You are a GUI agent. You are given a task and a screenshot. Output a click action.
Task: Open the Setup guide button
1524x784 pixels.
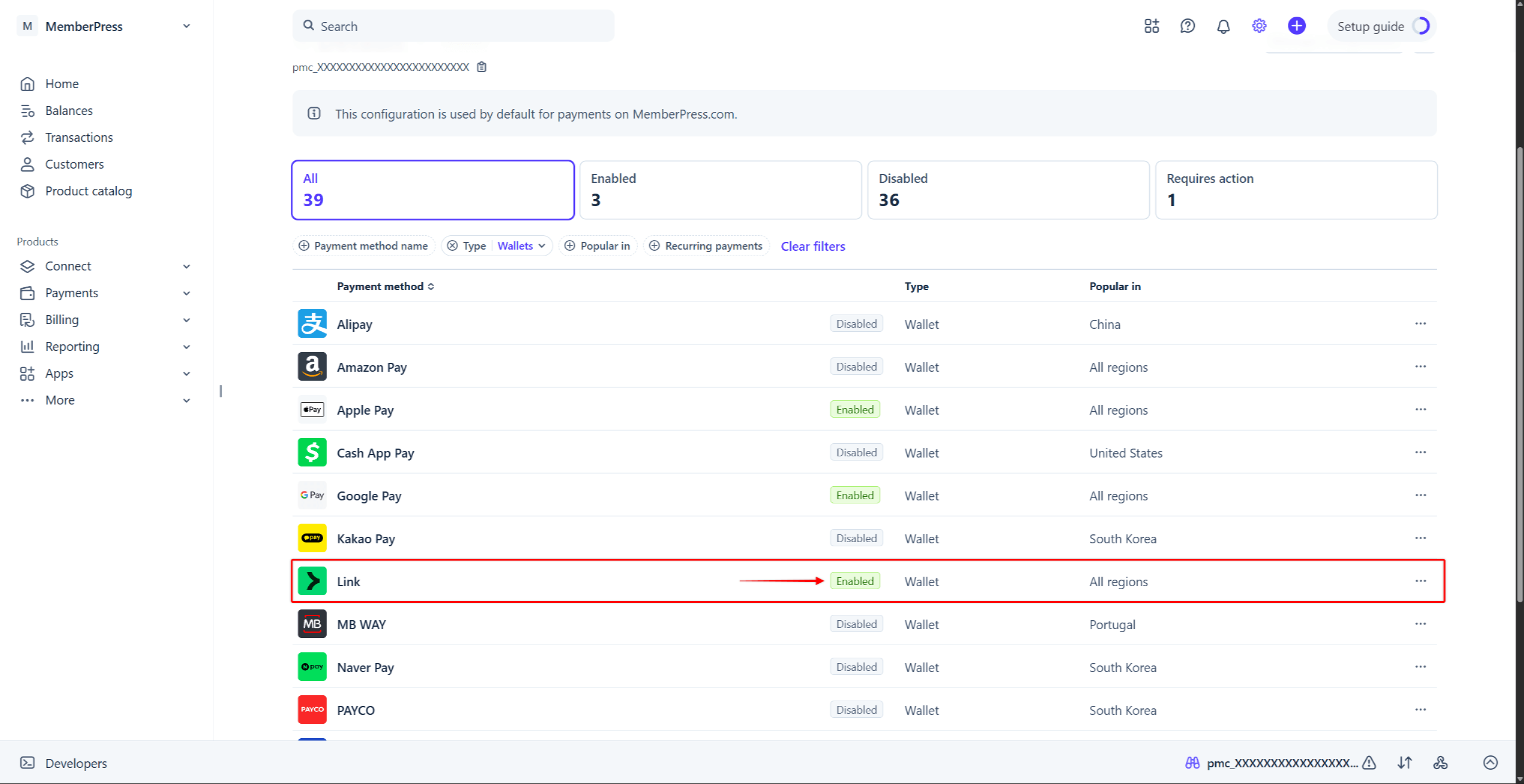coord(1382,26)
